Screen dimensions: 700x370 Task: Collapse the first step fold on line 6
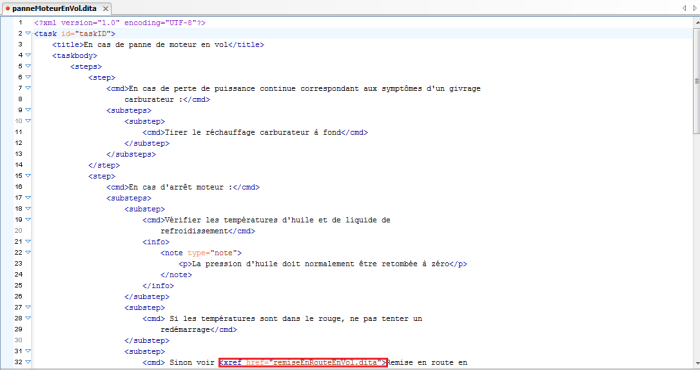[x=28, y=77]
